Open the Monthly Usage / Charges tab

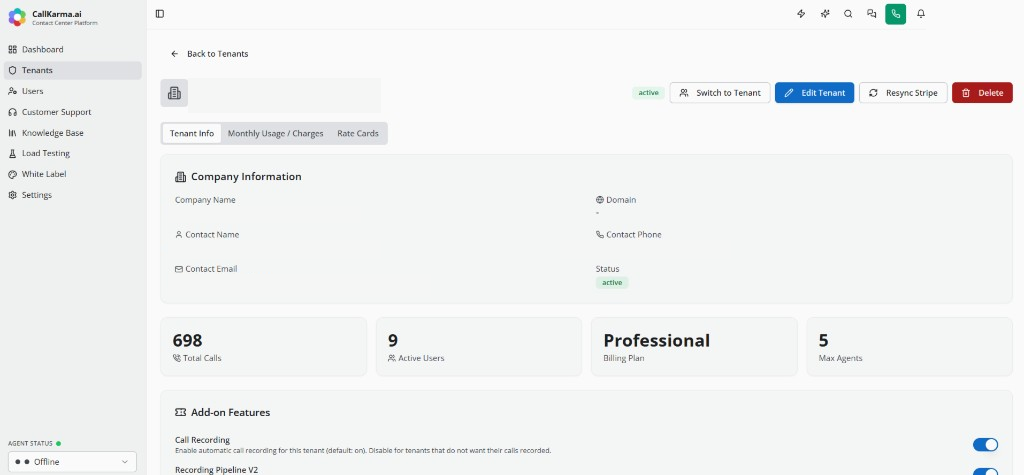click(x=276, y=133)
